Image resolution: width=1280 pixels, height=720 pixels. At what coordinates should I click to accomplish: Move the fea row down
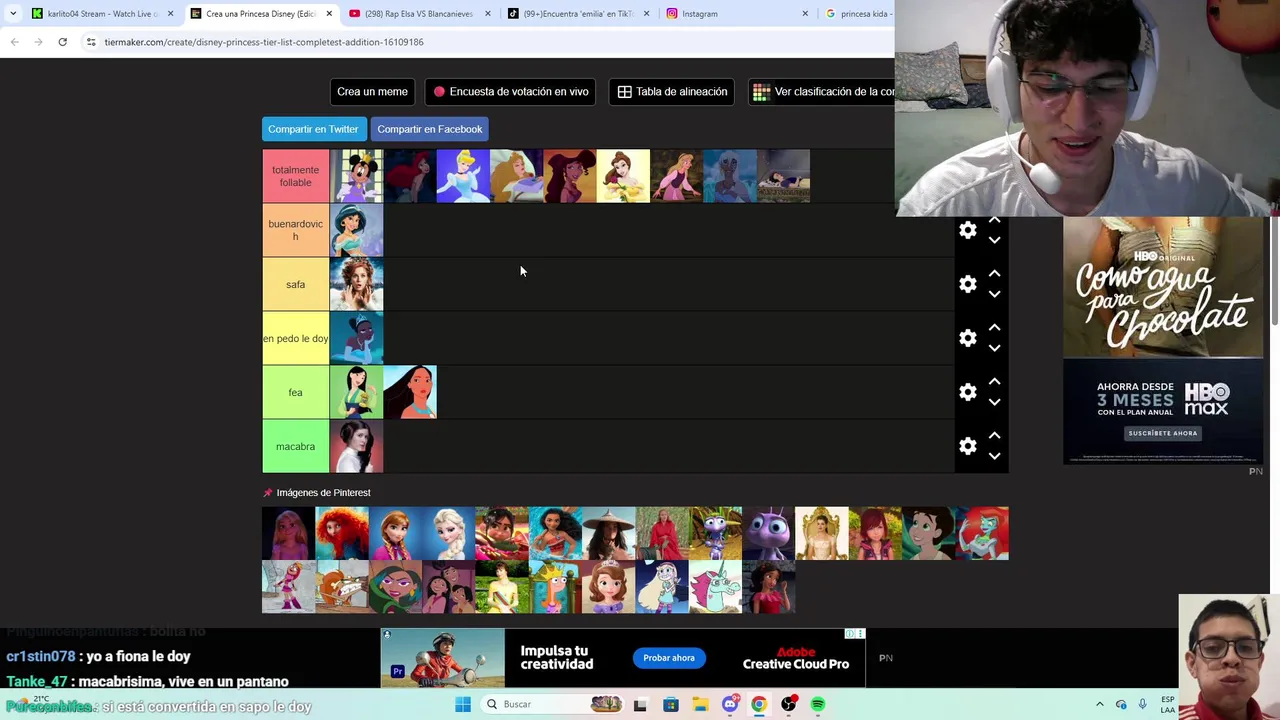coord(994,402)
